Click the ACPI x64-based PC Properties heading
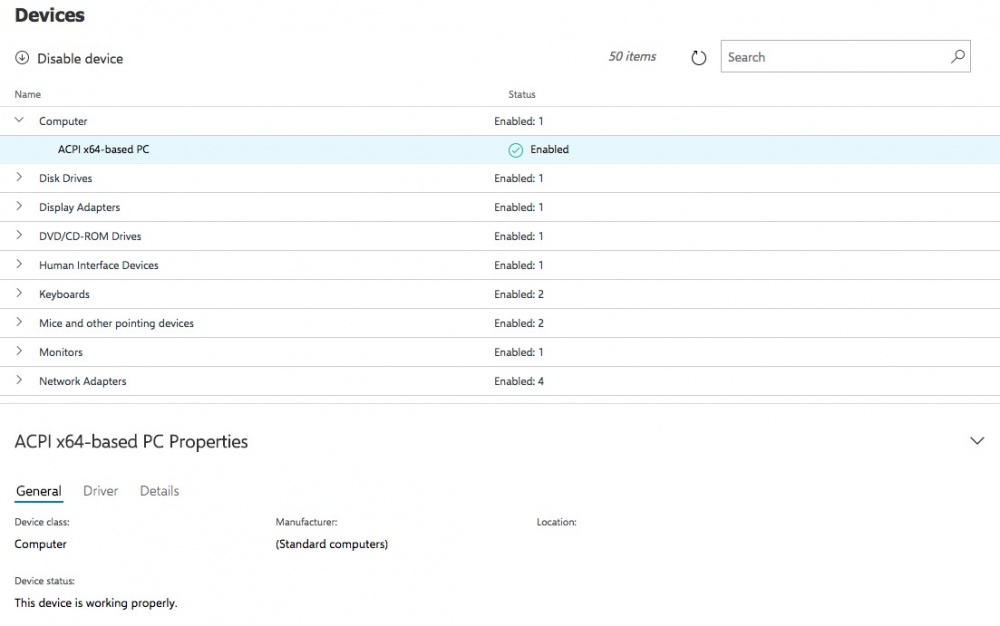 (x=131, y=441)
